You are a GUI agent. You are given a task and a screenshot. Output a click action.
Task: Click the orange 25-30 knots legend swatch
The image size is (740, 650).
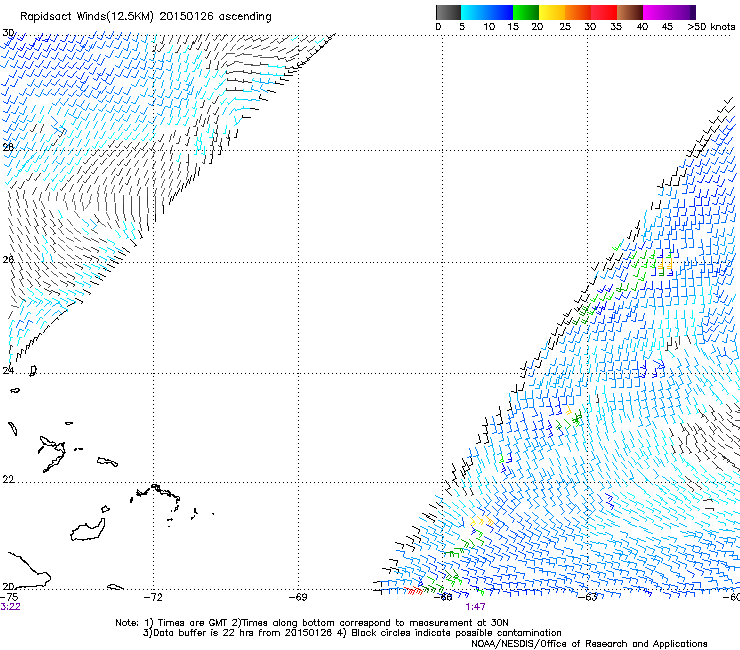578,12
